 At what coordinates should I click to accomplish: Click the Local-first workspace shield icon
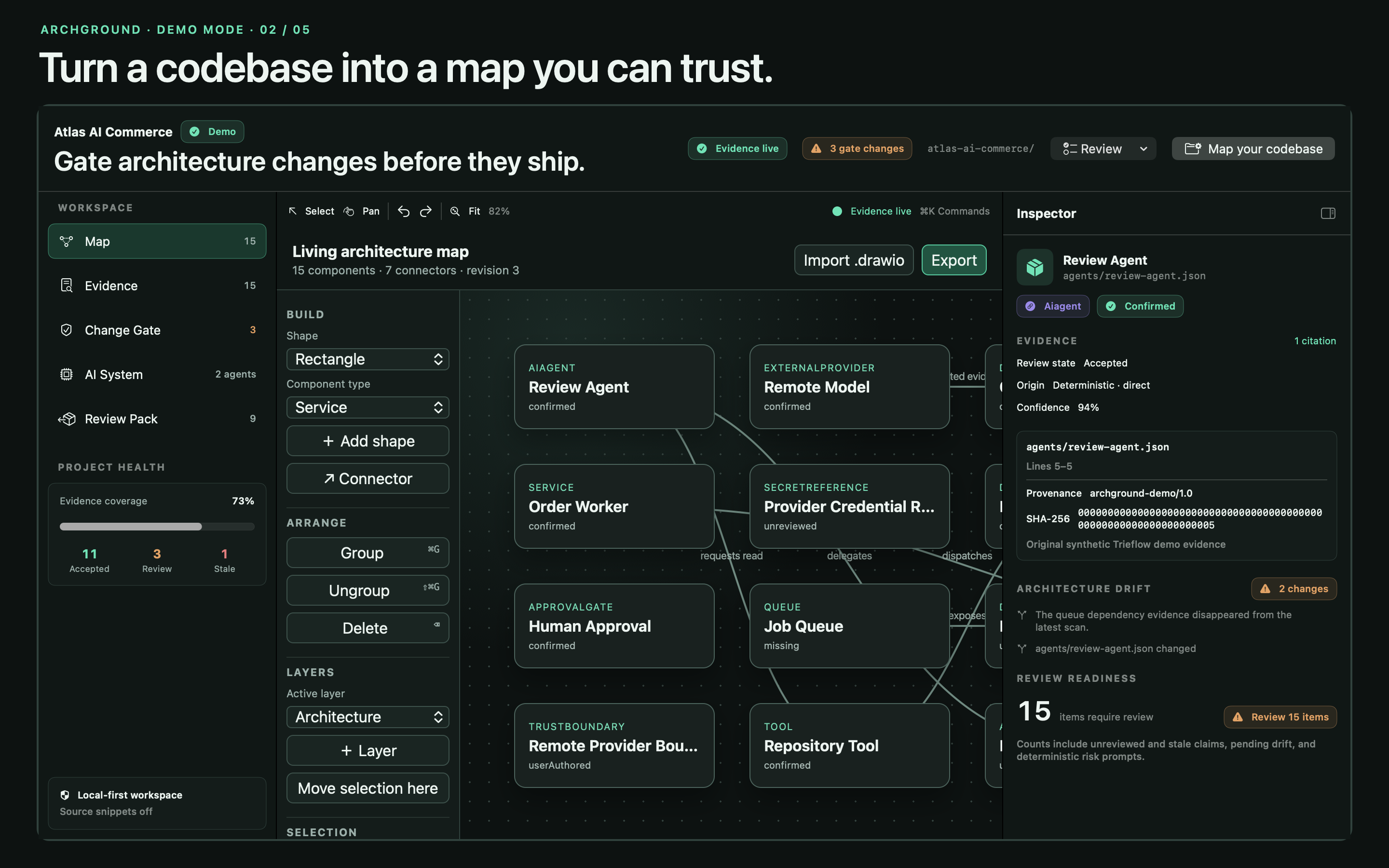click(x=65, y=795)
